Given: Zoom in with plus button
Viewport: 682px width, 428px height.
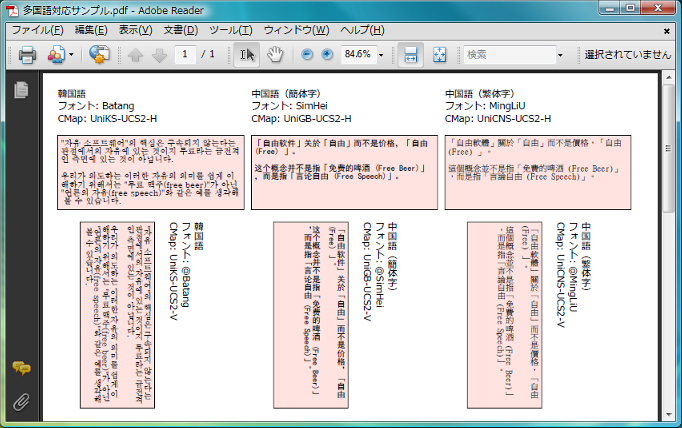Looking at the screenshot, I should click(327, 54).
